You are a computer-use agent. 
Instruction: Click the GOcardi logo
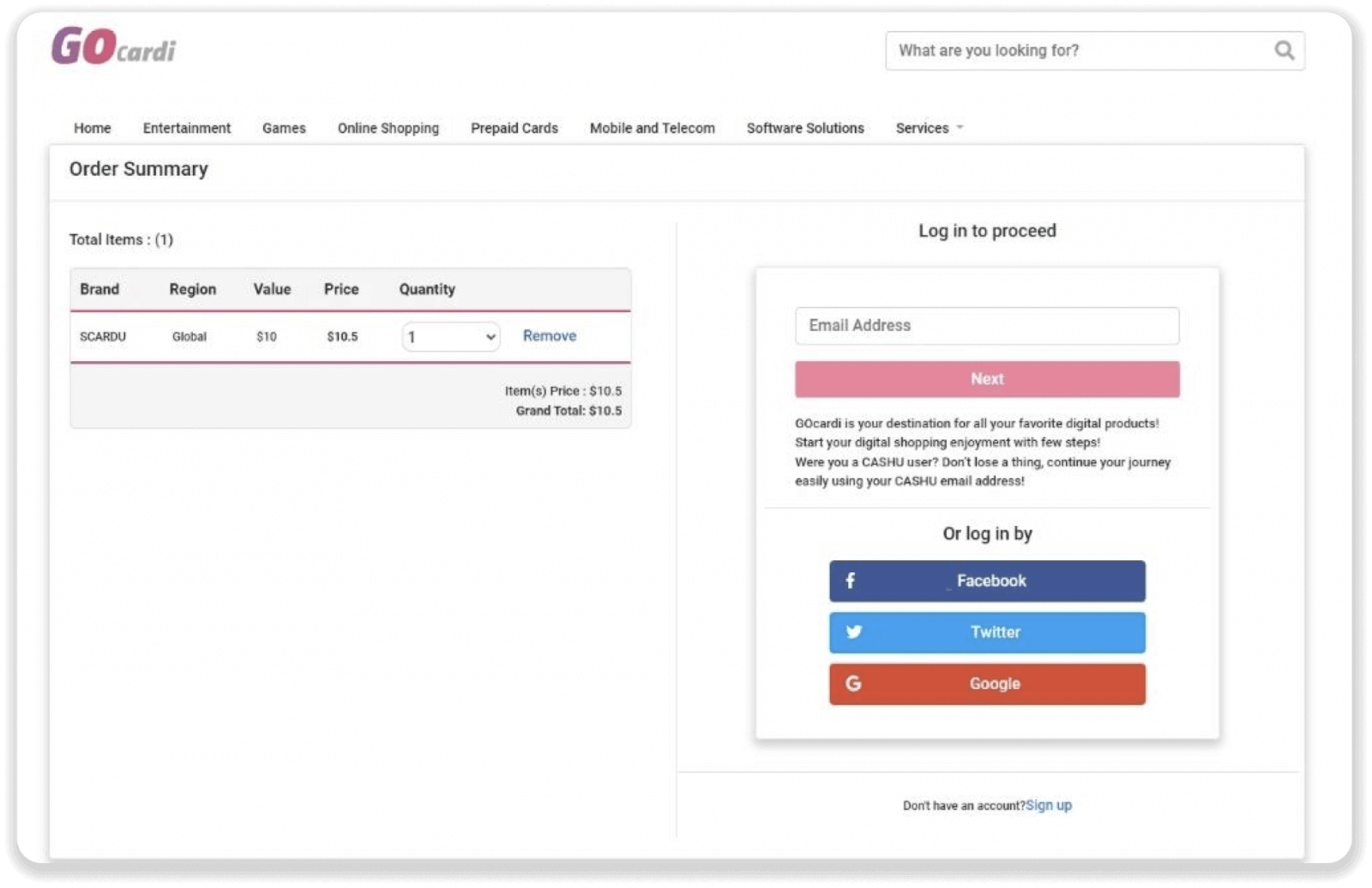[x=113, y=46]
